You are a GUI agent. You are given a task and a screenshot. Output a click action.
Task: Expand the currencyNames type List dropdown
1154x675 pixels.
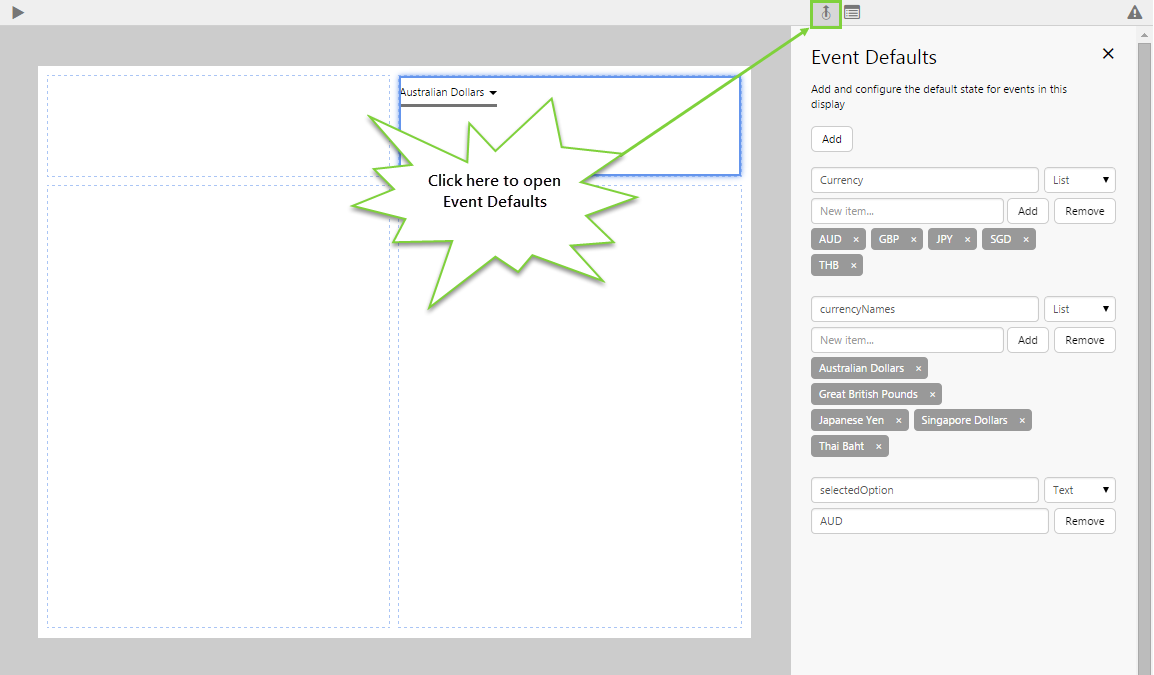click(x=1080, y=309)
